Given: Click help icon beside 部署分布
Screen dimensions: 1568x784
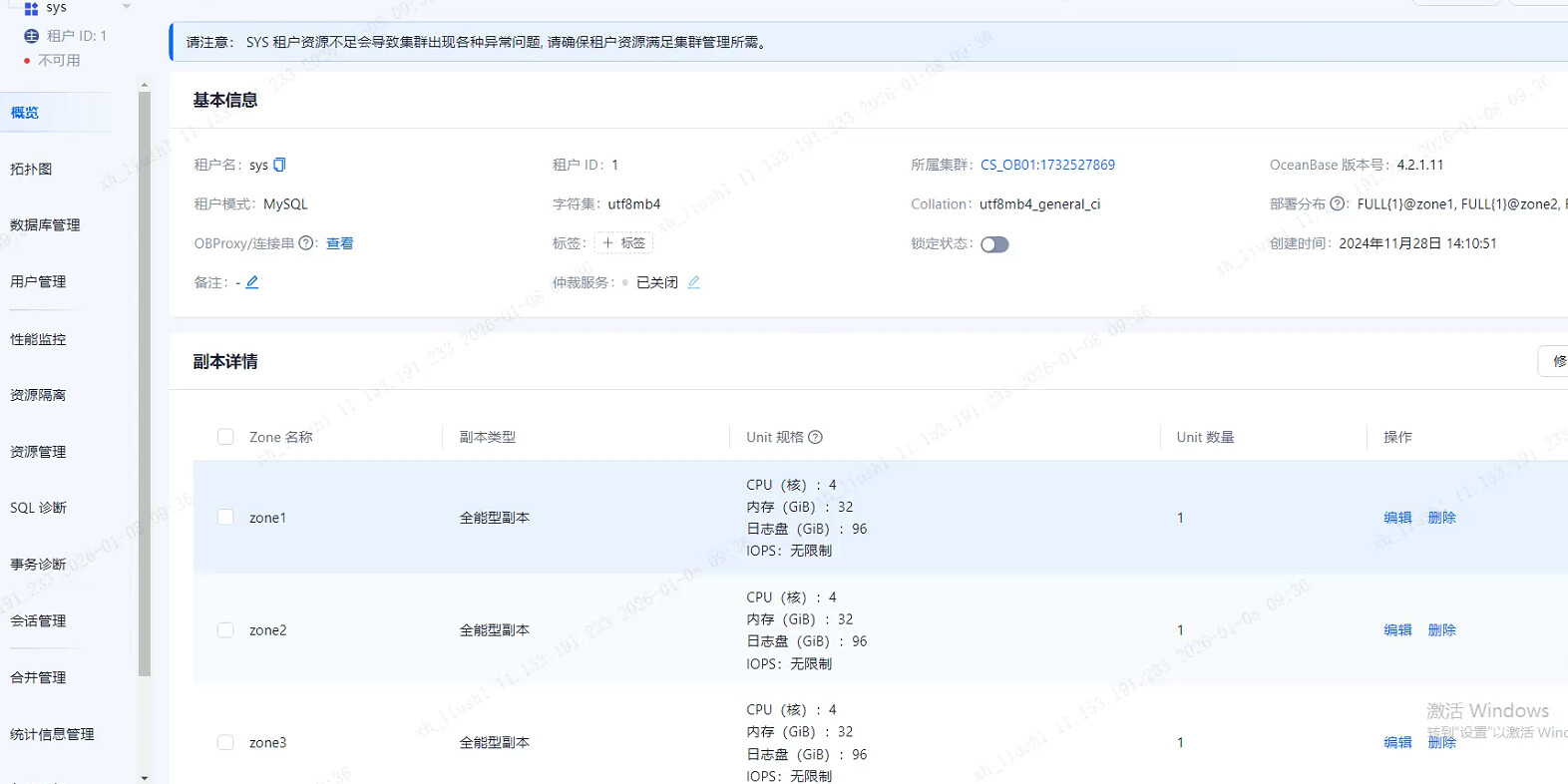Looking at the screenshot, I should point(1338,204).
